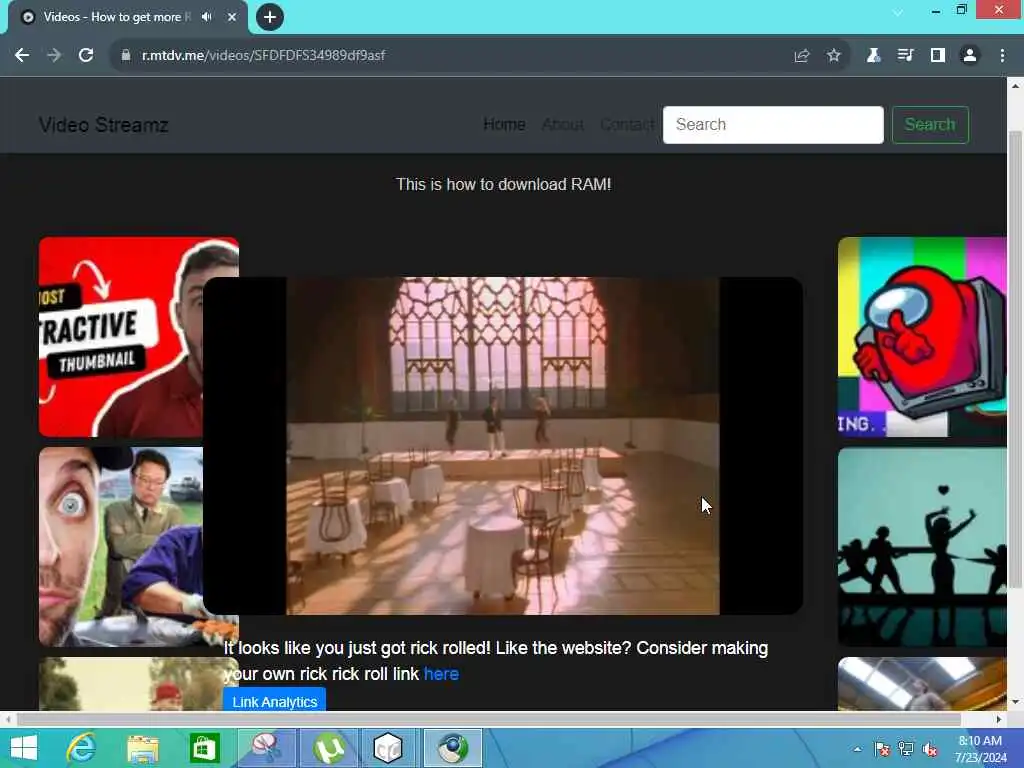The image size is (1024, 768).
Task: Go back to the previous page
Action: [22, 56]
